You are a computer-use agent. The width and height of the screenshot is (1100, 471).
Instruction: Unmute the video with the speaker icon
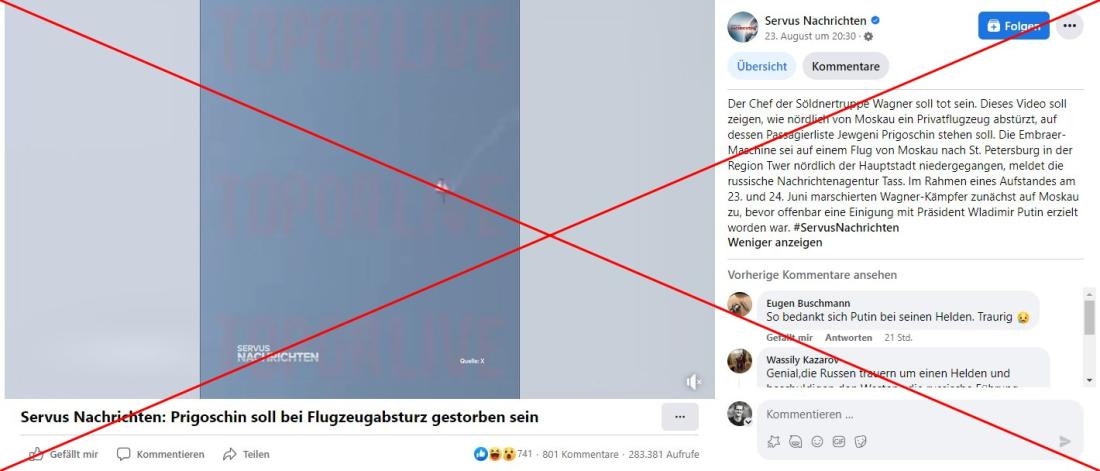coord(694,382)
